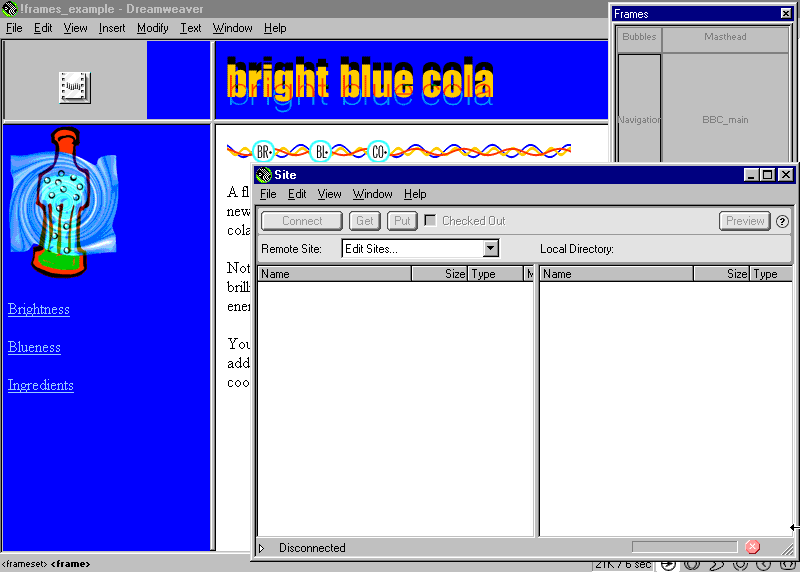Viewport: 800px width, 572px height.
Task: Sort local directory pane by Type column header
Action: (771, 274)
